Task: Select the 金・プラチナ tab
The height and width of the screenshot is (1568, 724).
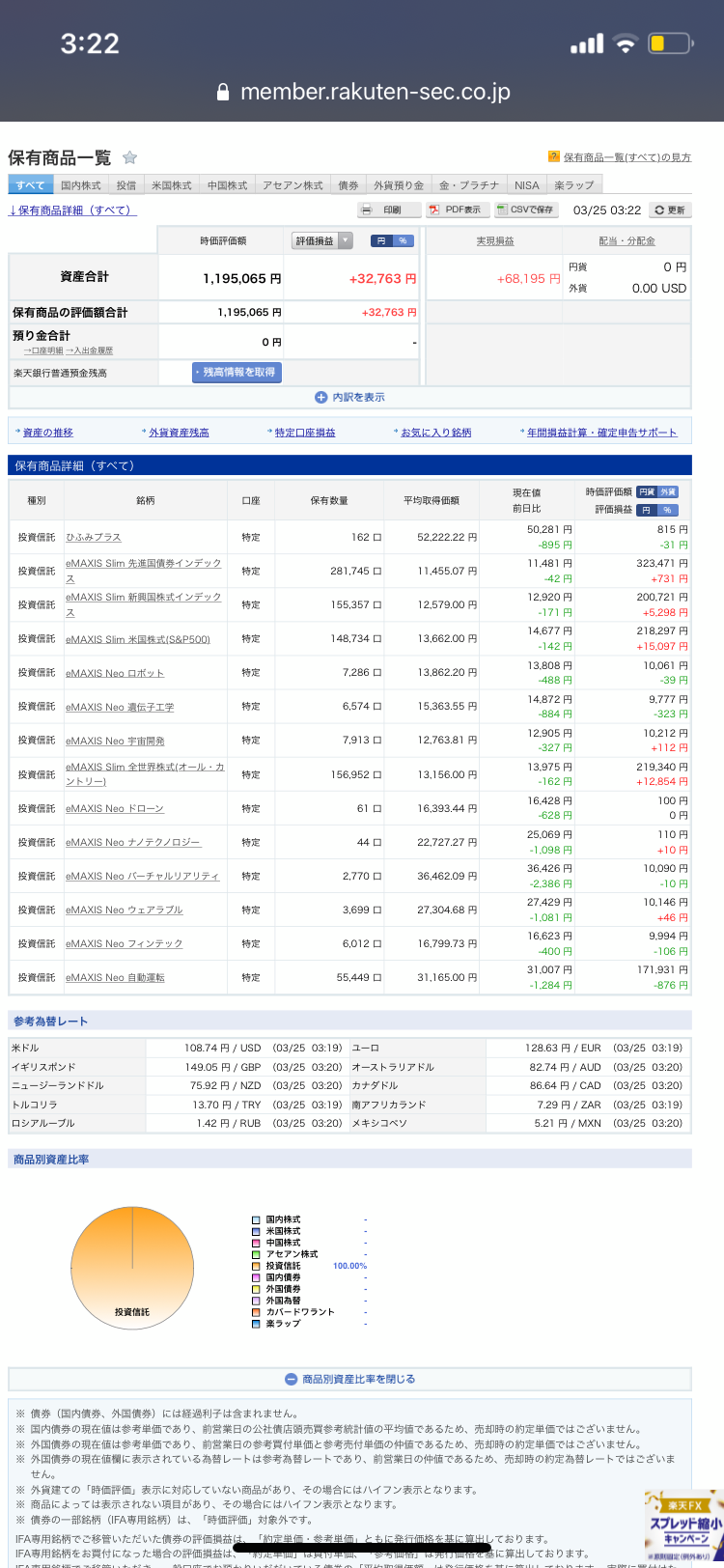Action: (x=468, y=185)
